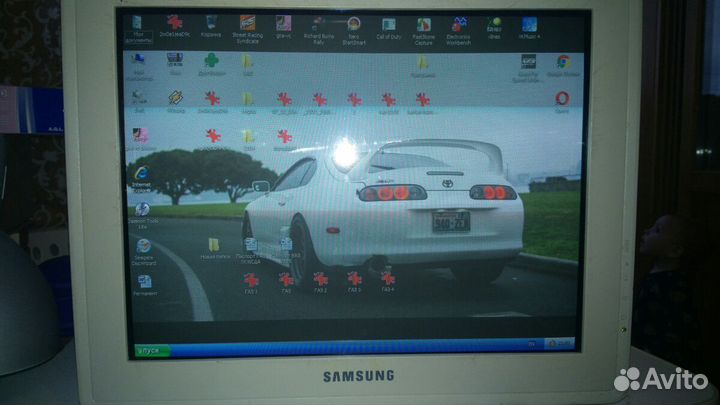Open the Seagate Dashboard shortcut

[x=144, y=252]
